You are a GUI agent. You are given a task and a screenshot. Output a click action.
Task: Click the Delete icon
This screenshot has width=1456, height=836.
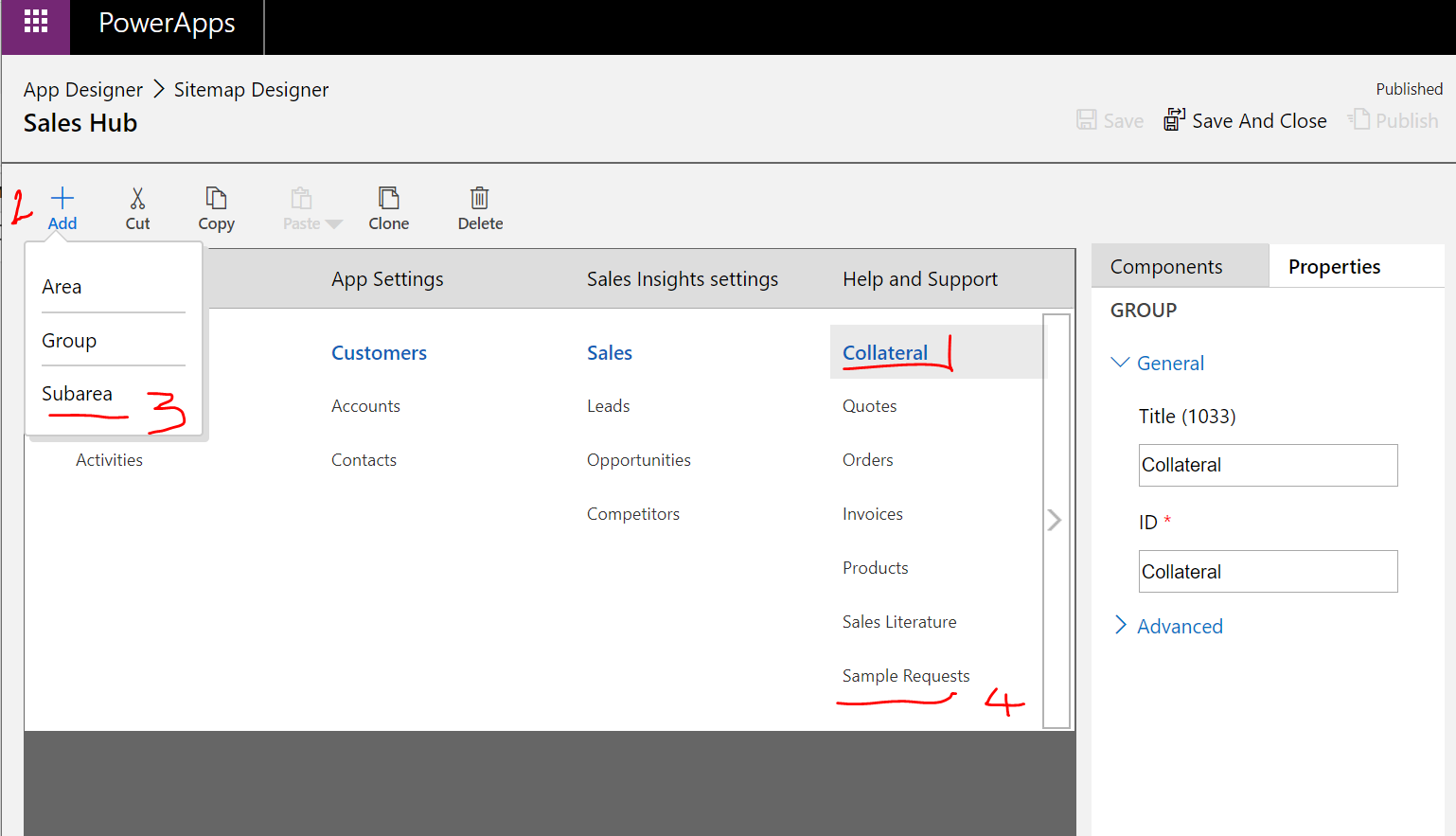coord(479,201)
